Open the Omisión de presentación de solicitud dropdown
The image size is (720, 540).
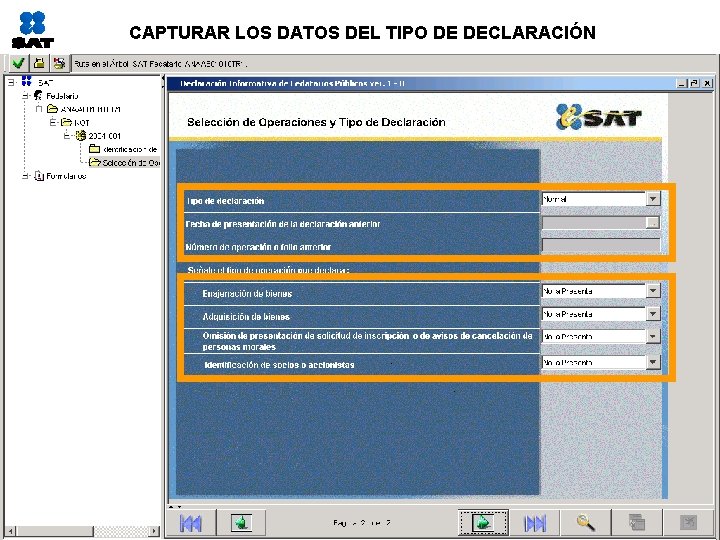pyautogui.click(x=652, y=337)
